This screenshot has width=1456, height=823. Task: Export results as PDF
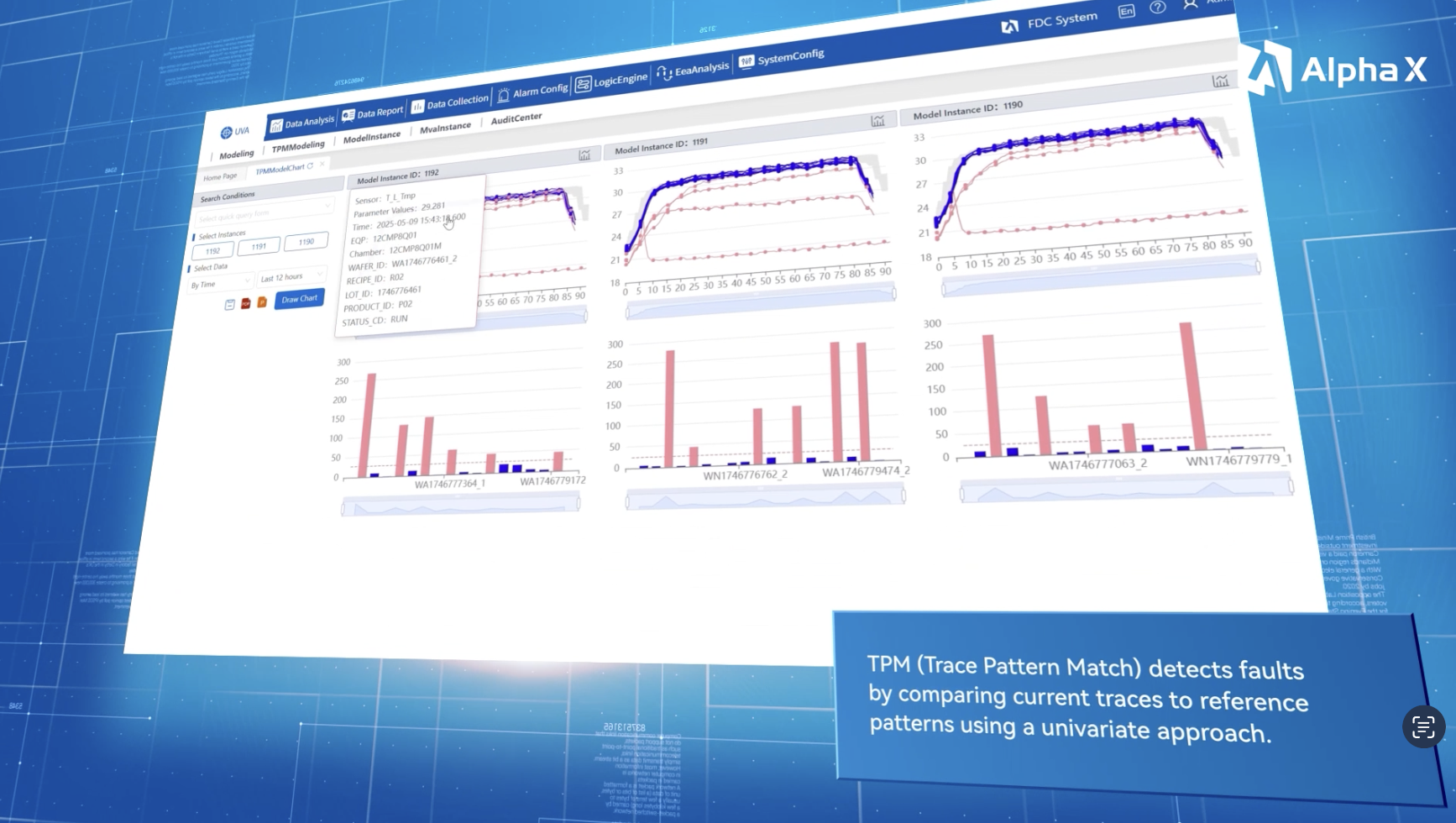[x=245, y=304]
